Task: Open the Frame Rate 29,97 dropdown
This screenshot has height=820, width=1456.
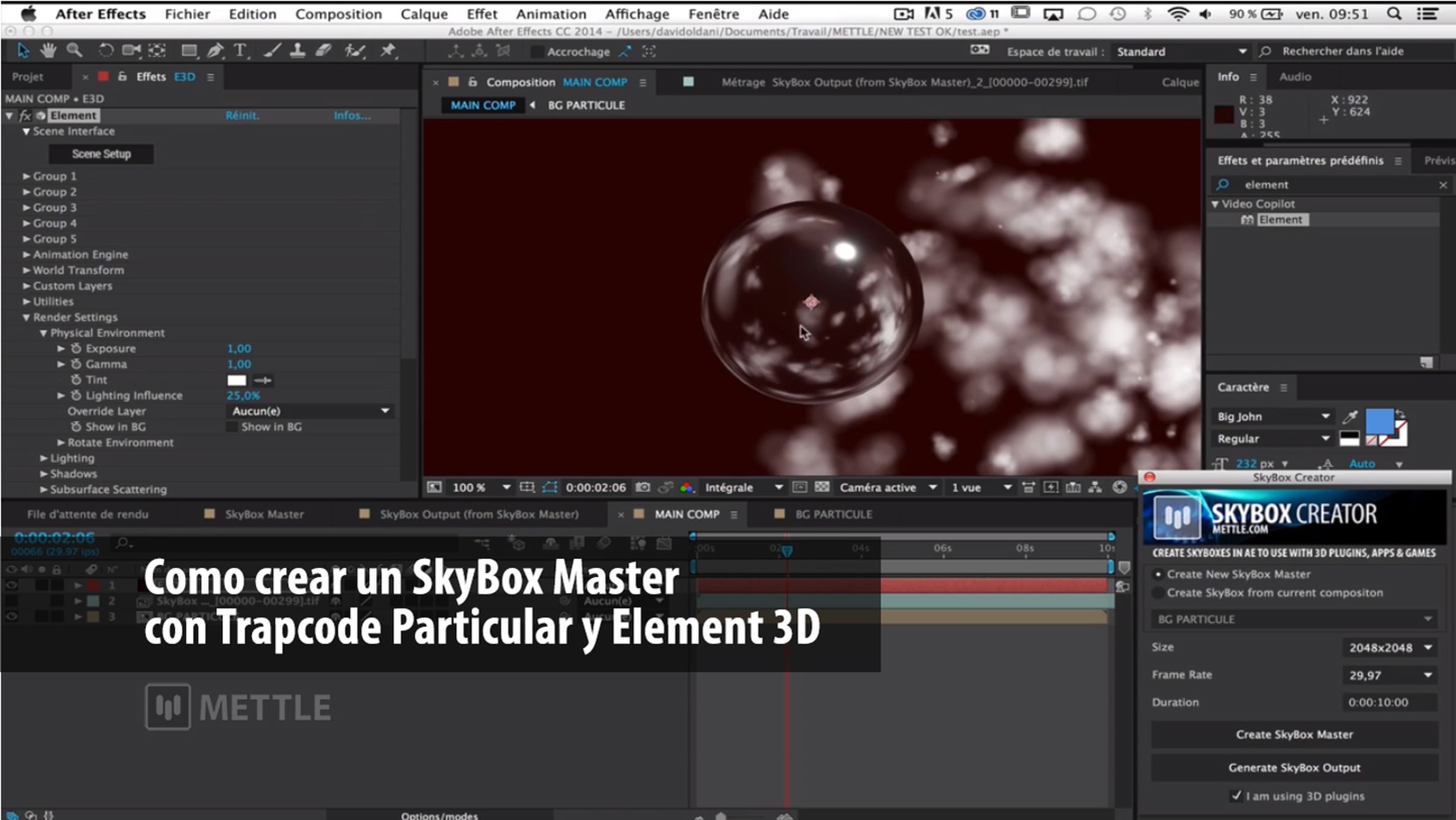Action: tap(1389, 675)
